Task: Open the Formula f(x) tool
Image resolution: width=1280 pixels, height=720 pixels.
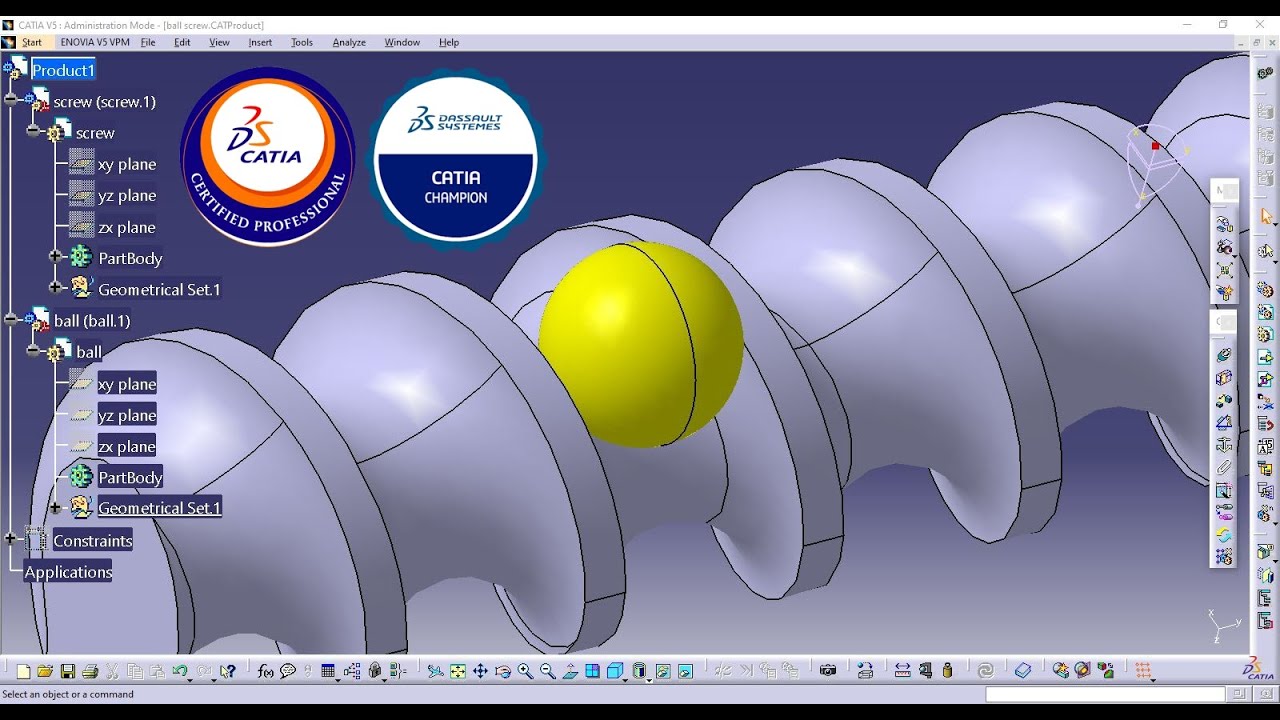Action: (265, 671)
